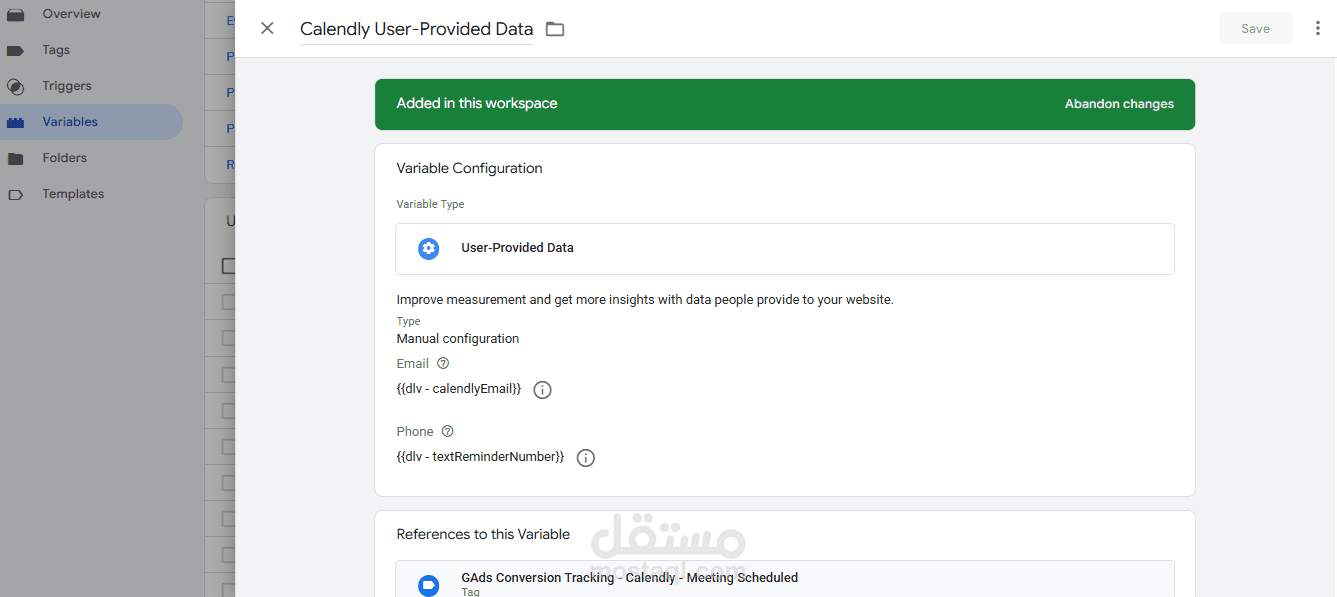Image resolution: width=1337 pixels, height=597 pixels.
Task: Open GAds Conversion Tracking - Calendly - Meeting Scheduled
Action: pos(785,579)
